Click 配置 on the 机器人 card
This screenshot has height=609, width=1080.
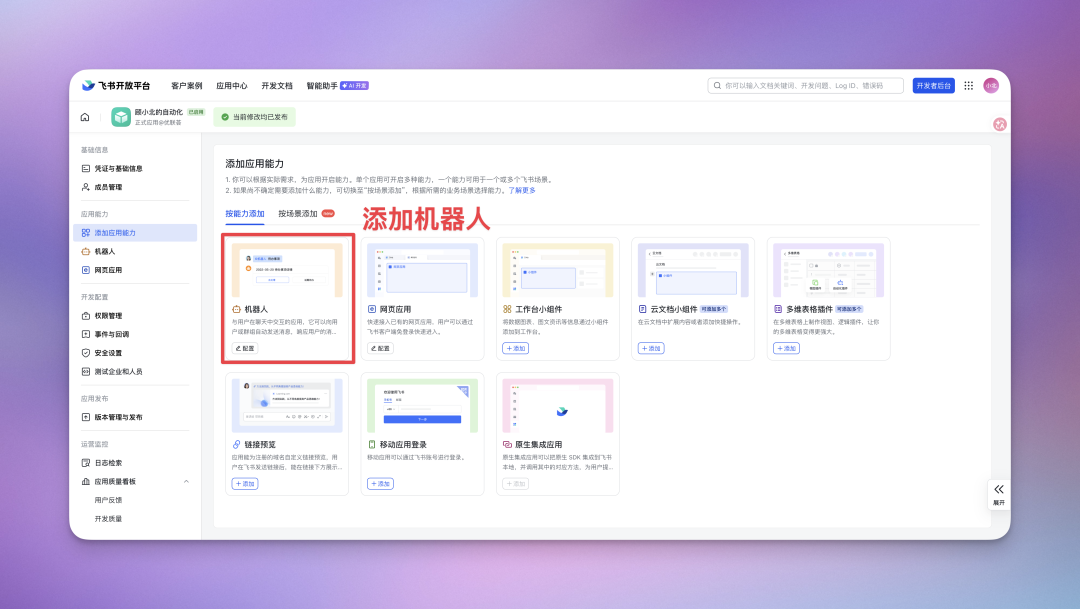point(245,348)
